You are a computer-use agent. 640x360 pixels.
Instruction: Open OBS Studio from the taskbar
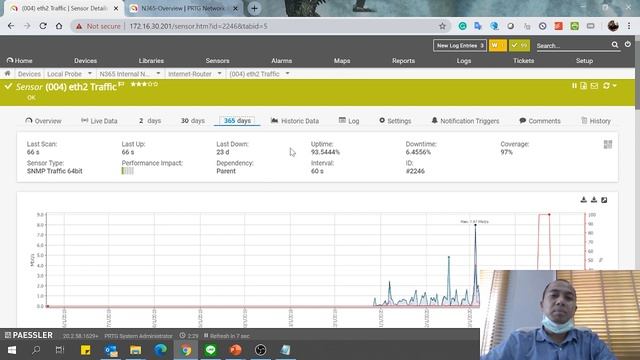tap(260, 350)
